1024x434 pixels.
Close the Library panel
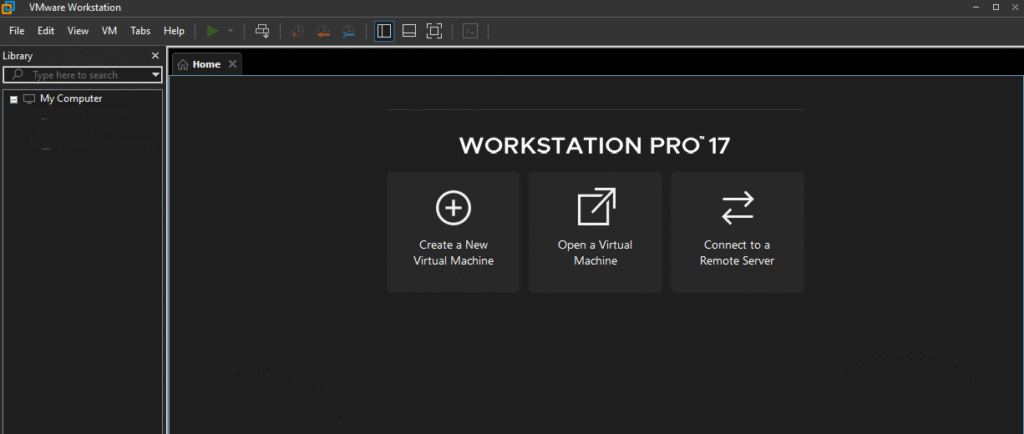tap(155, 56)
